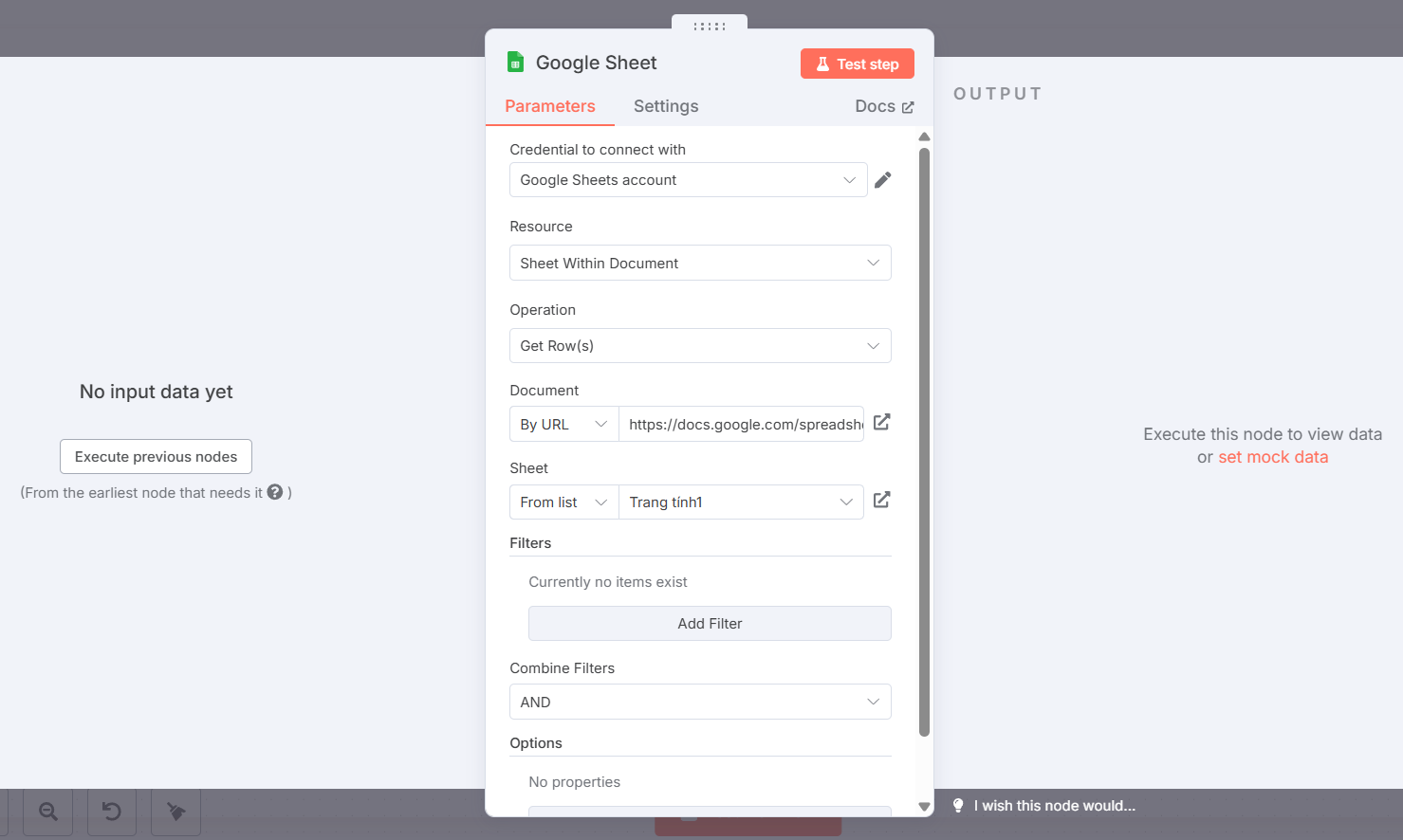Edit the credential with the pencil icon
The width and height of the screenshot is (1403, 840).
(883, 180)
